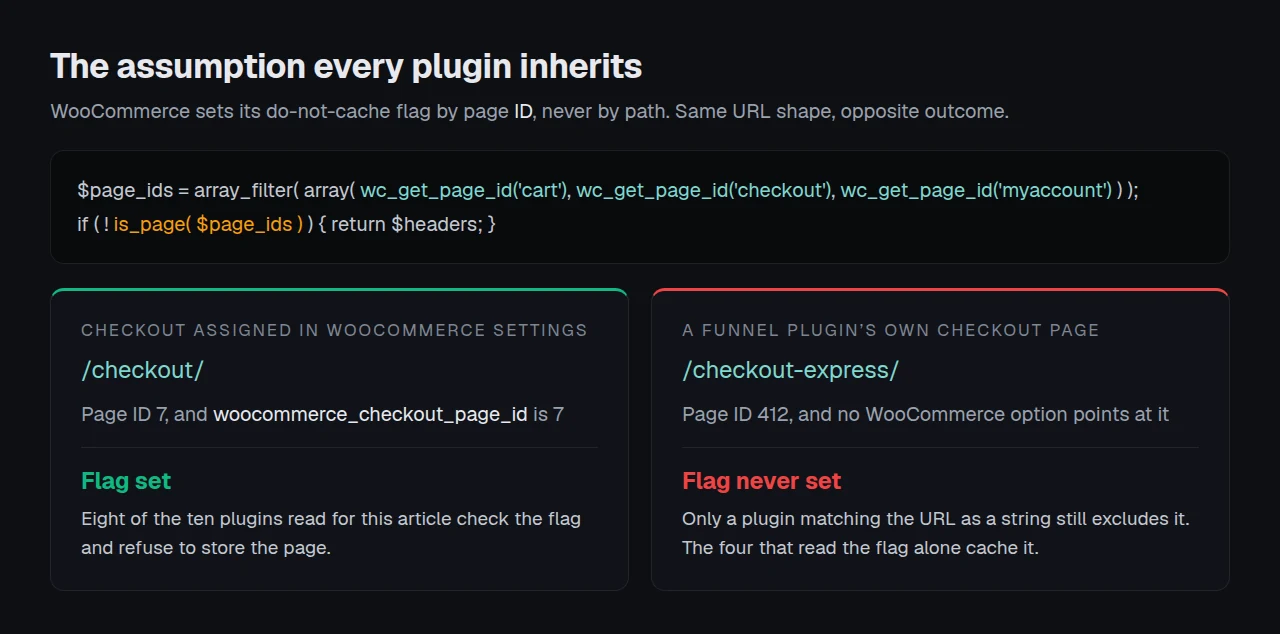Click the green "Flag set" heading
Image resolution: width=1280 pixels, height=634 pixels.
click(126, 481)
